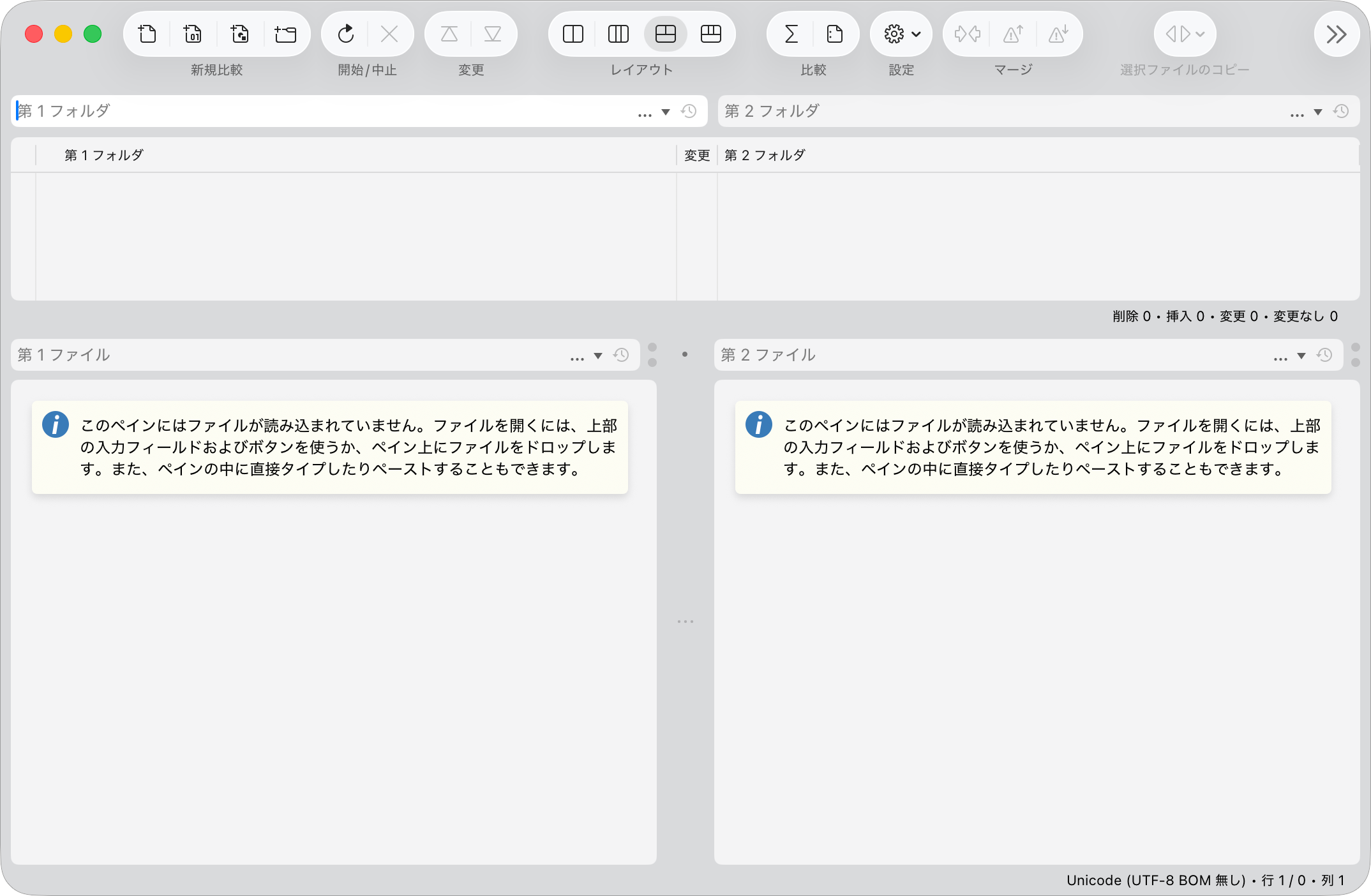1371x896 pixels.
Task: Click the stop comparison X icon
Action: pos(389,34)
